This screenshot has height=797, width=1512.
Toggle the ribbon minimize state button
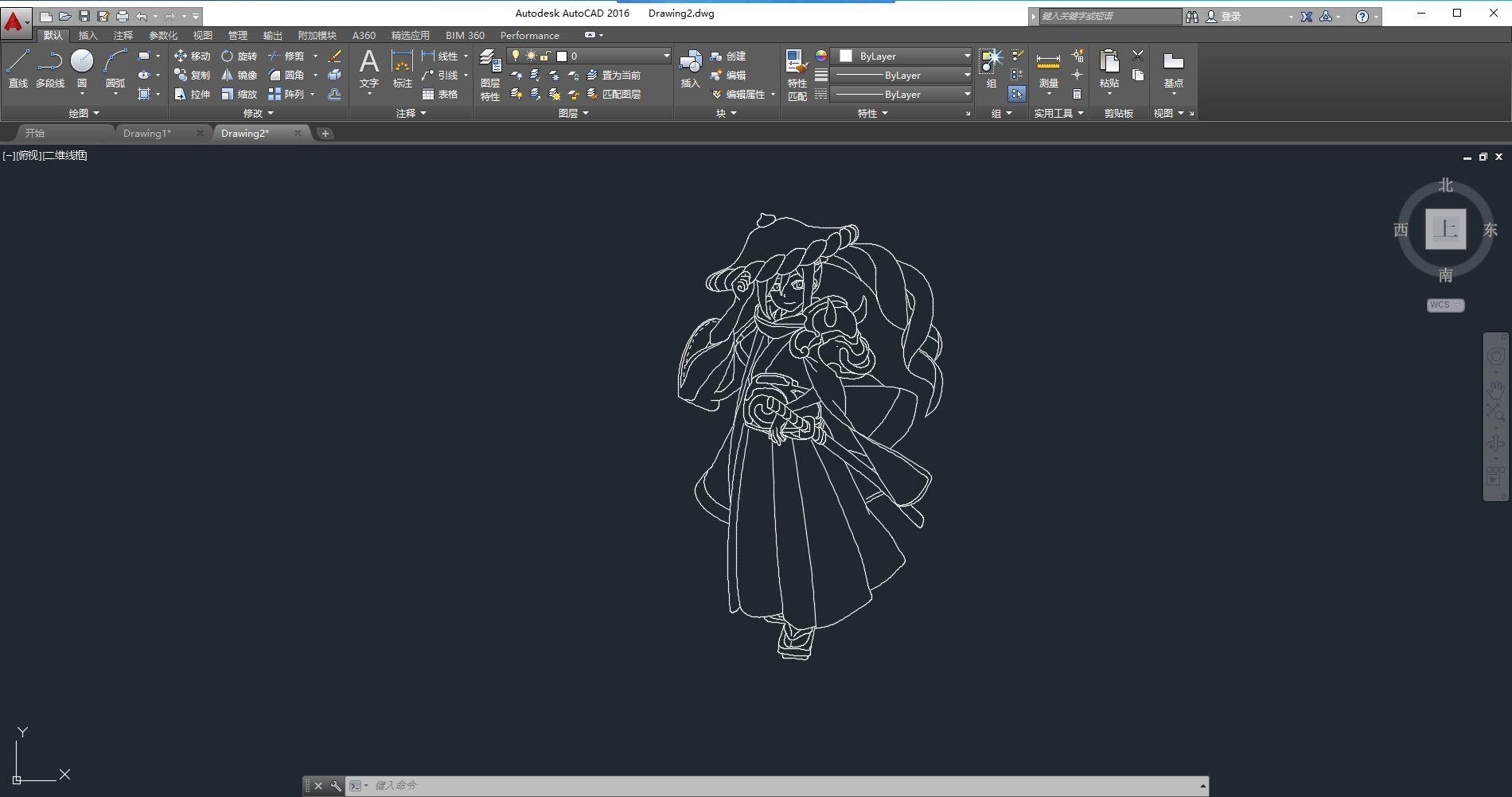tap(590, 35)
